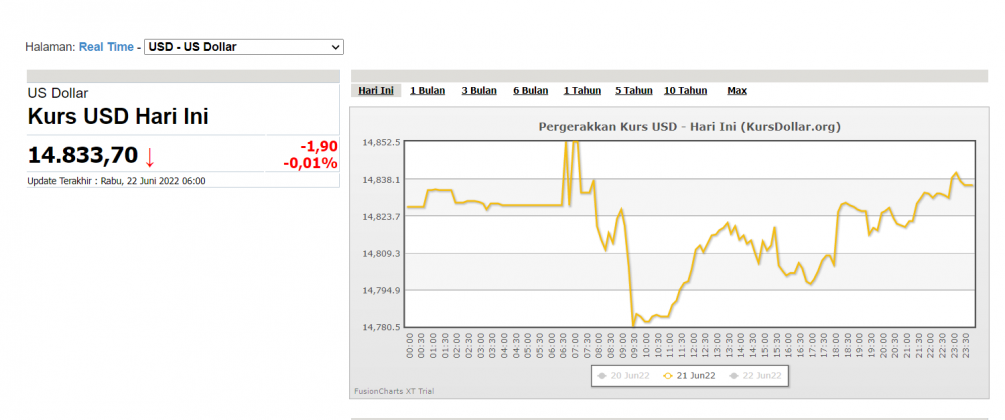The height and width of the screenshot is (420, 1005).
Task: Select the Hari Ini tab
Action: click(x=376, y=90)
